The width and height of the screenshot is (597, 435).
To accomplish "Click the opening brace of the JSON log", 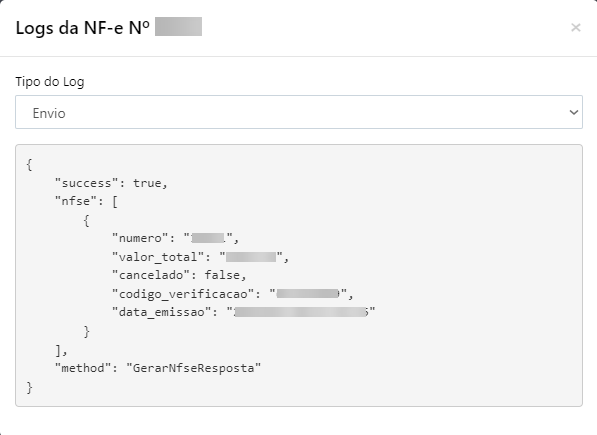I will [29, 165].
